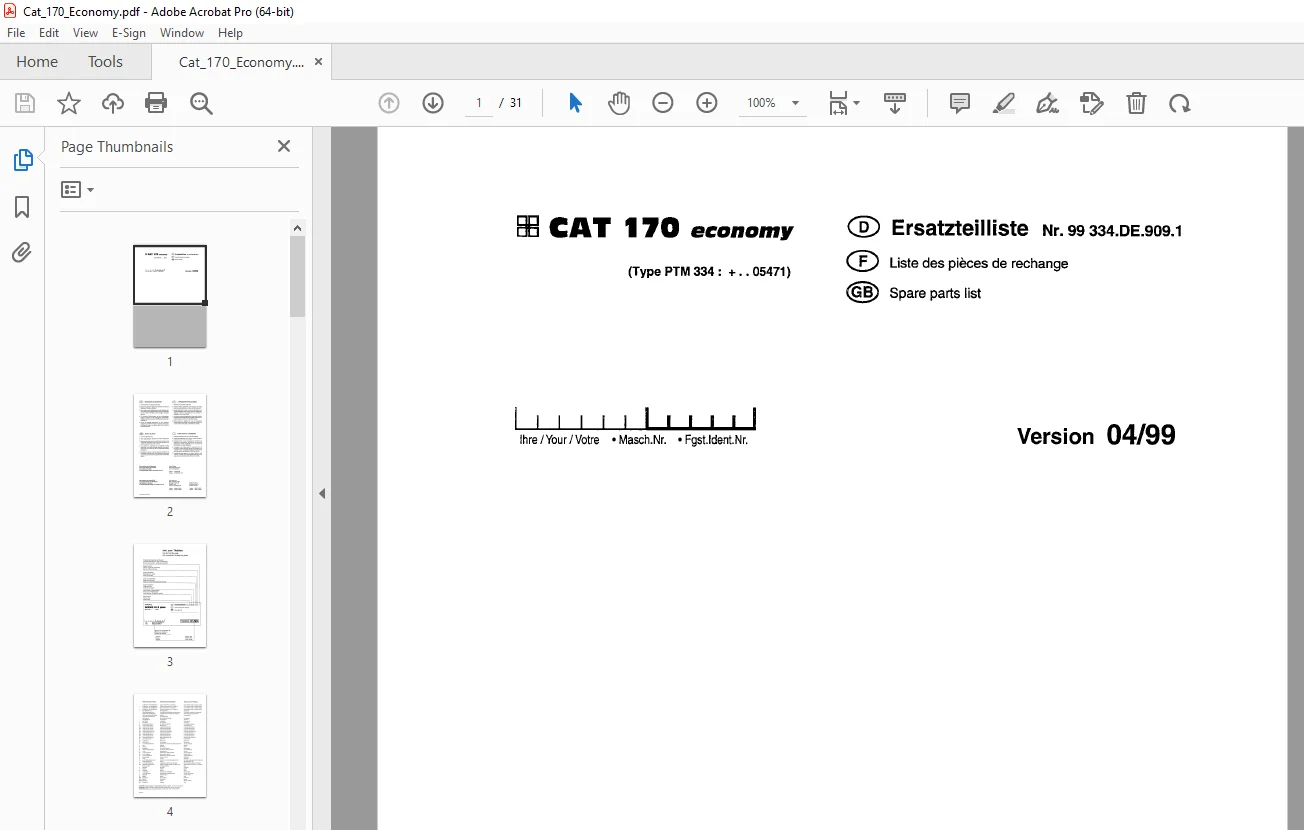Open the thumbnail options menu dropdown

(77, 189)
